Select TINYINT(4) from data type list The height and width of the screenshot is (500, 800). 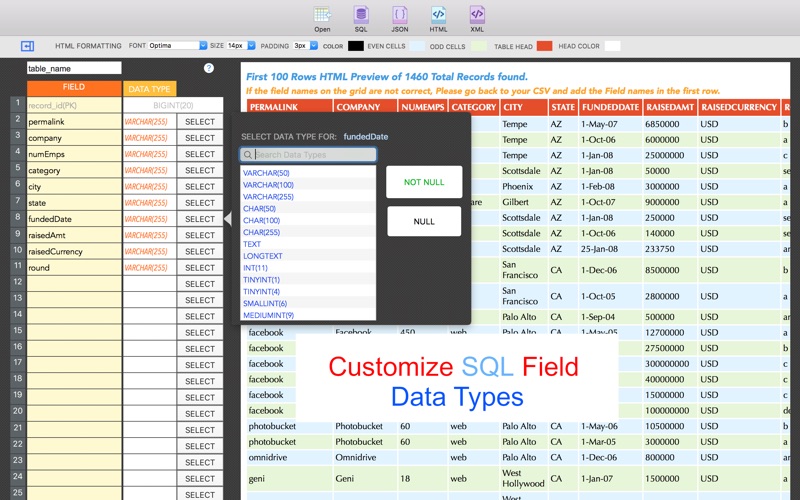308,291
